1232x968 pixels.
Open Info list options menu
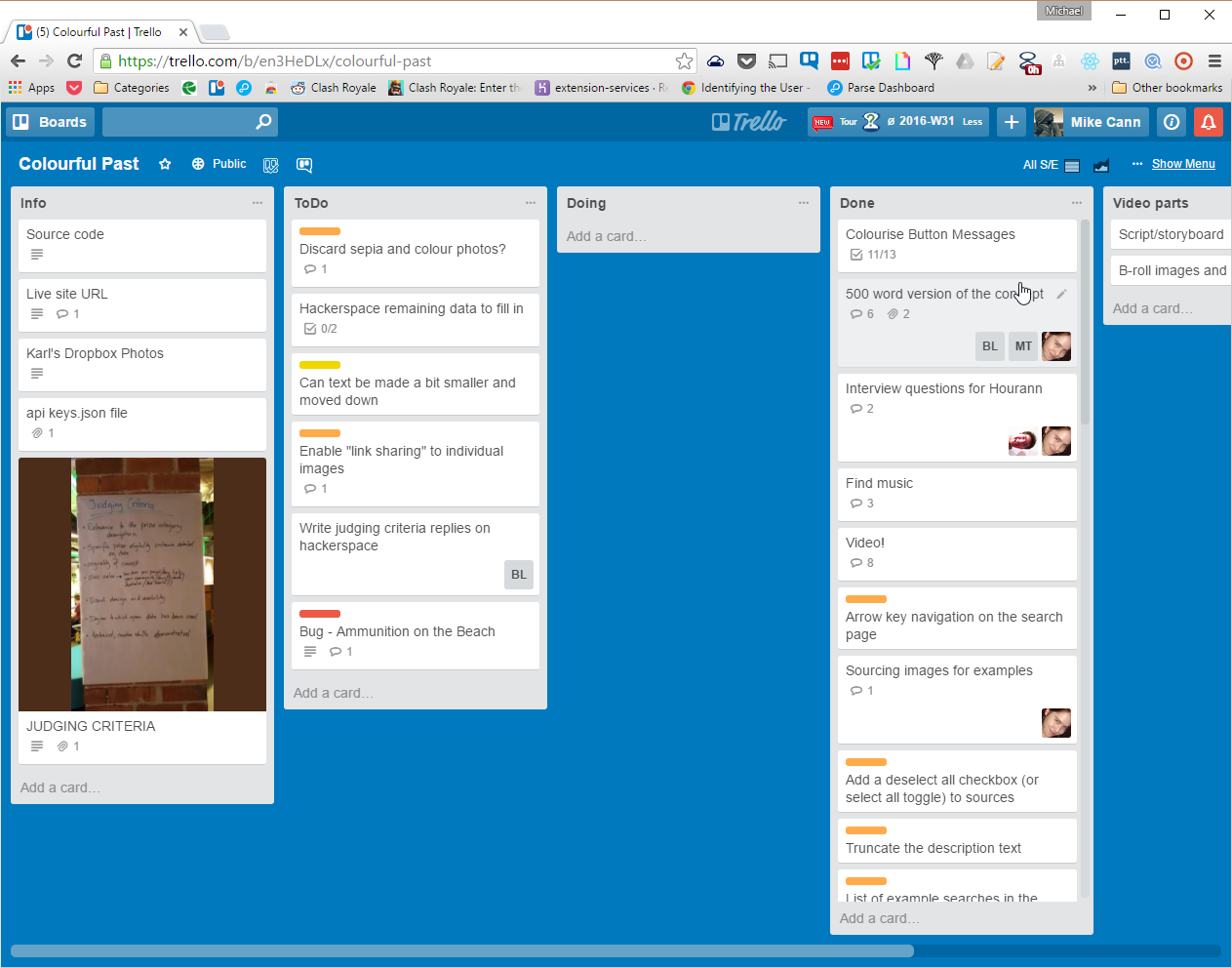point(258,203)
